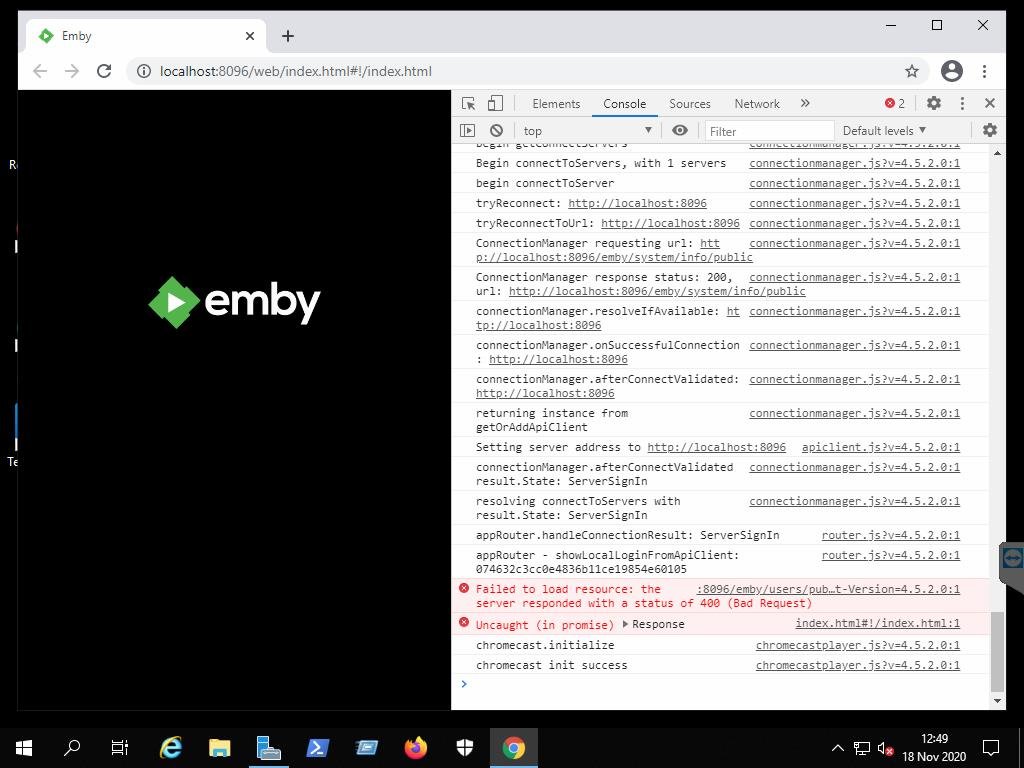Click the muted volume tray icon

[x=886, y=748]
